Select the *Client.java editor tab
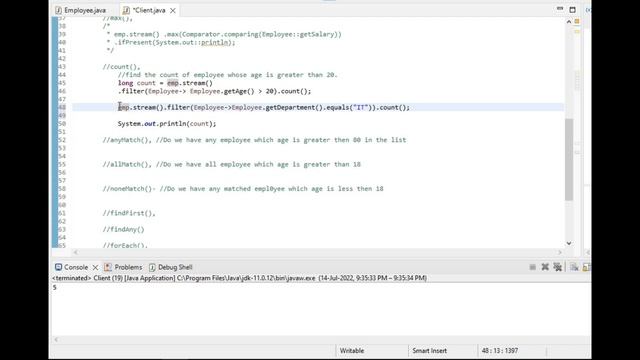 [149, 10]
